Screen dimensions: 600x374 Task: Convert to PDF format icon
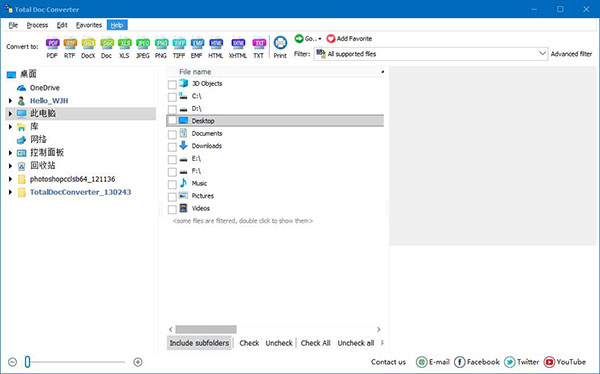(x=52, y=43)
